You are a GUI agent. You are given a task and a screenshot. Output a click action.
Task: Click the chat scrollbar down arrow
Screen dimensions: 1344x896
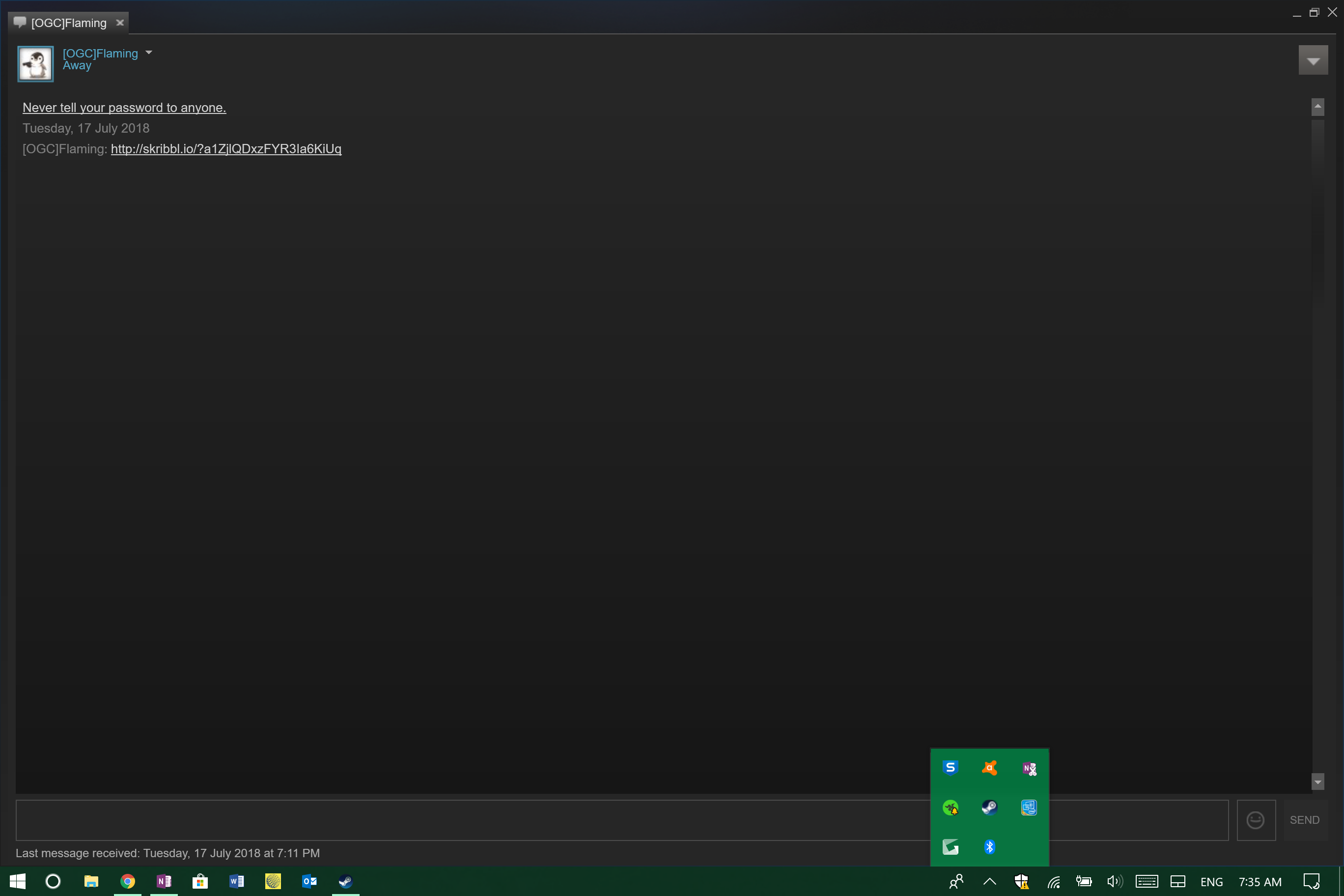coord(1317,781)
